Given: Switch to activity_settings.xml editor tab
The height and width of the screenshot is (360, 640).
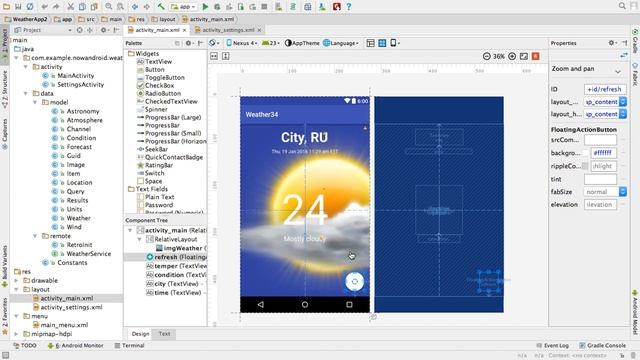Looking at the screenshot, I should (x=228, y=30).
